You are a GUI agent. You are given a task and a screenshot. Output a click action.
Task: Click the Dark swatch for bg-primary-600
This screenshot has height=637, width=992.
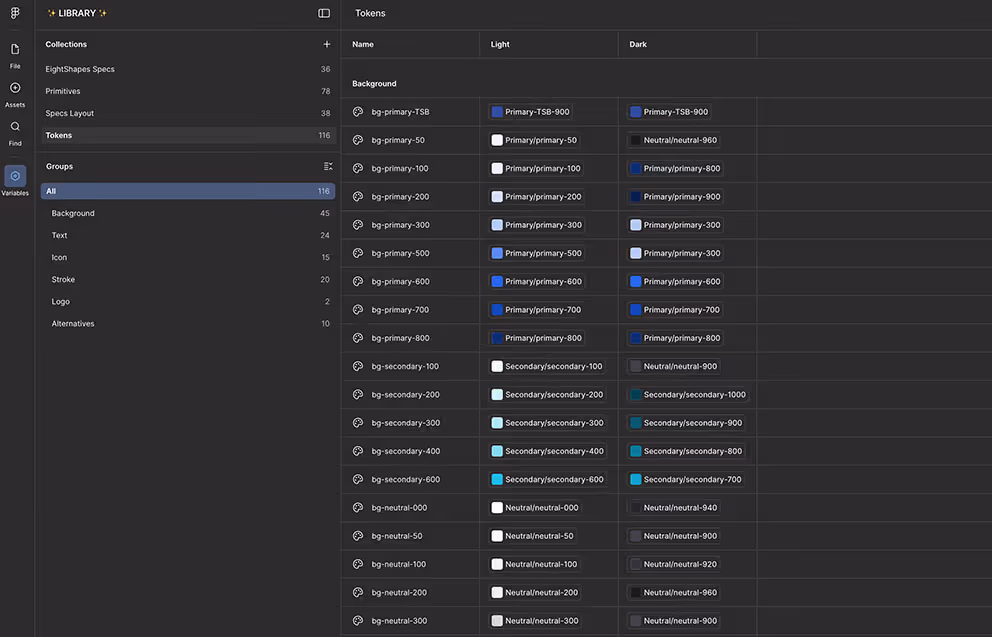click(636, 281)
